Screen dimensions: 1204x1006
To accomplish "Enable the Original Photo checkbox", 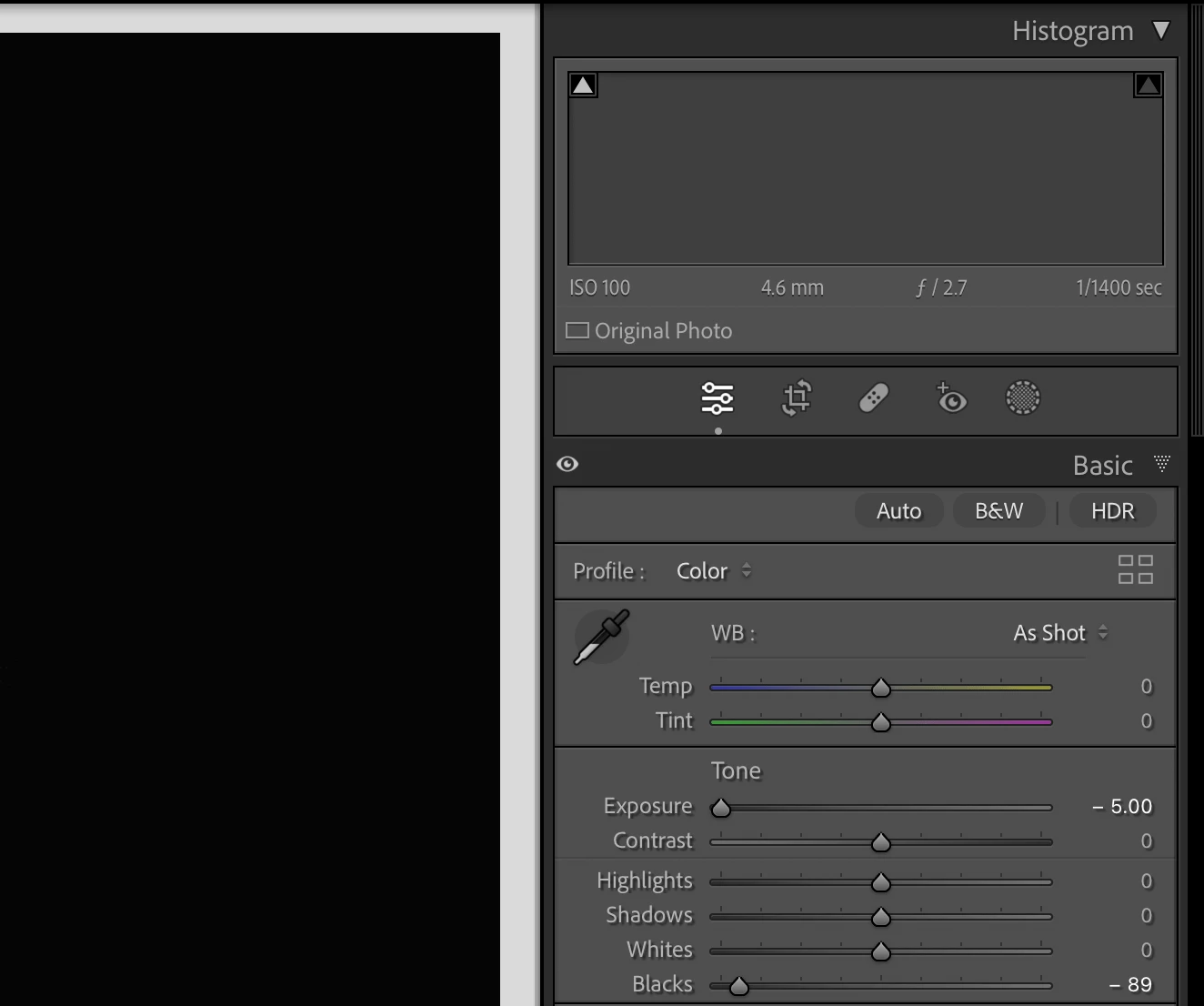I will 577,330.
